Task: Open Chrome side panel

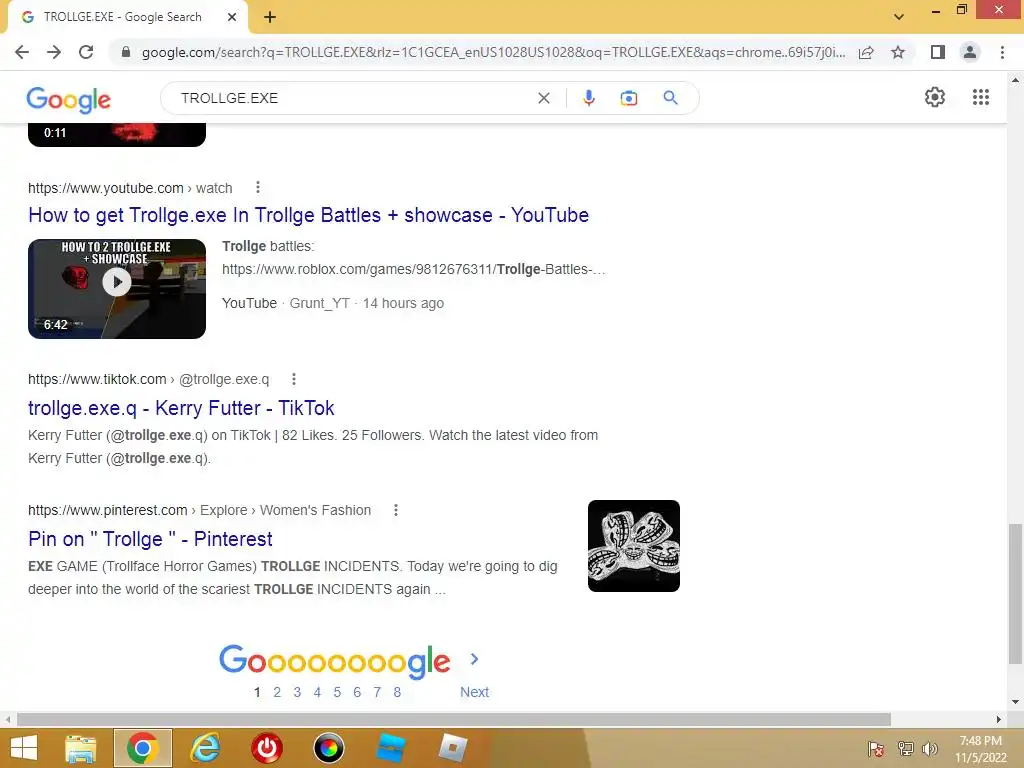Action: 938,52
